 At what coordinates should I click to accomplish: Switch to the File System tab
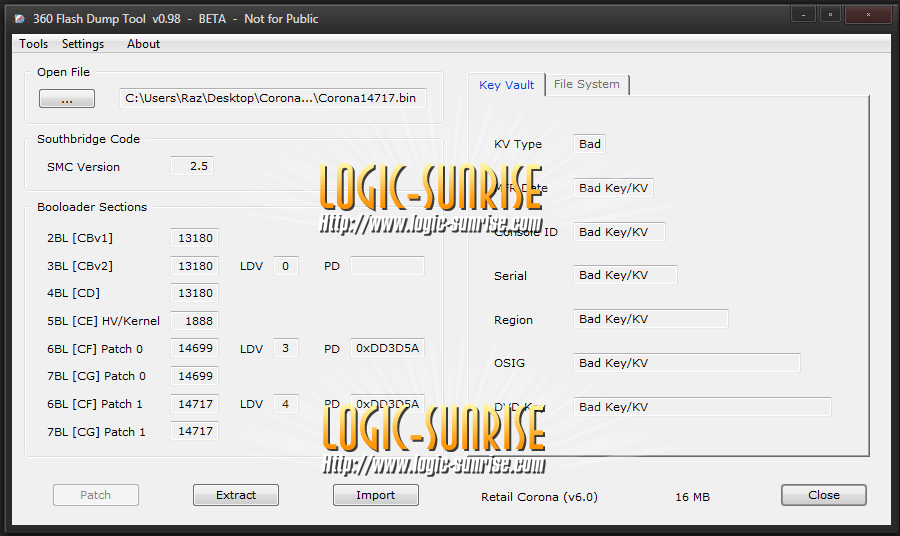587,84
